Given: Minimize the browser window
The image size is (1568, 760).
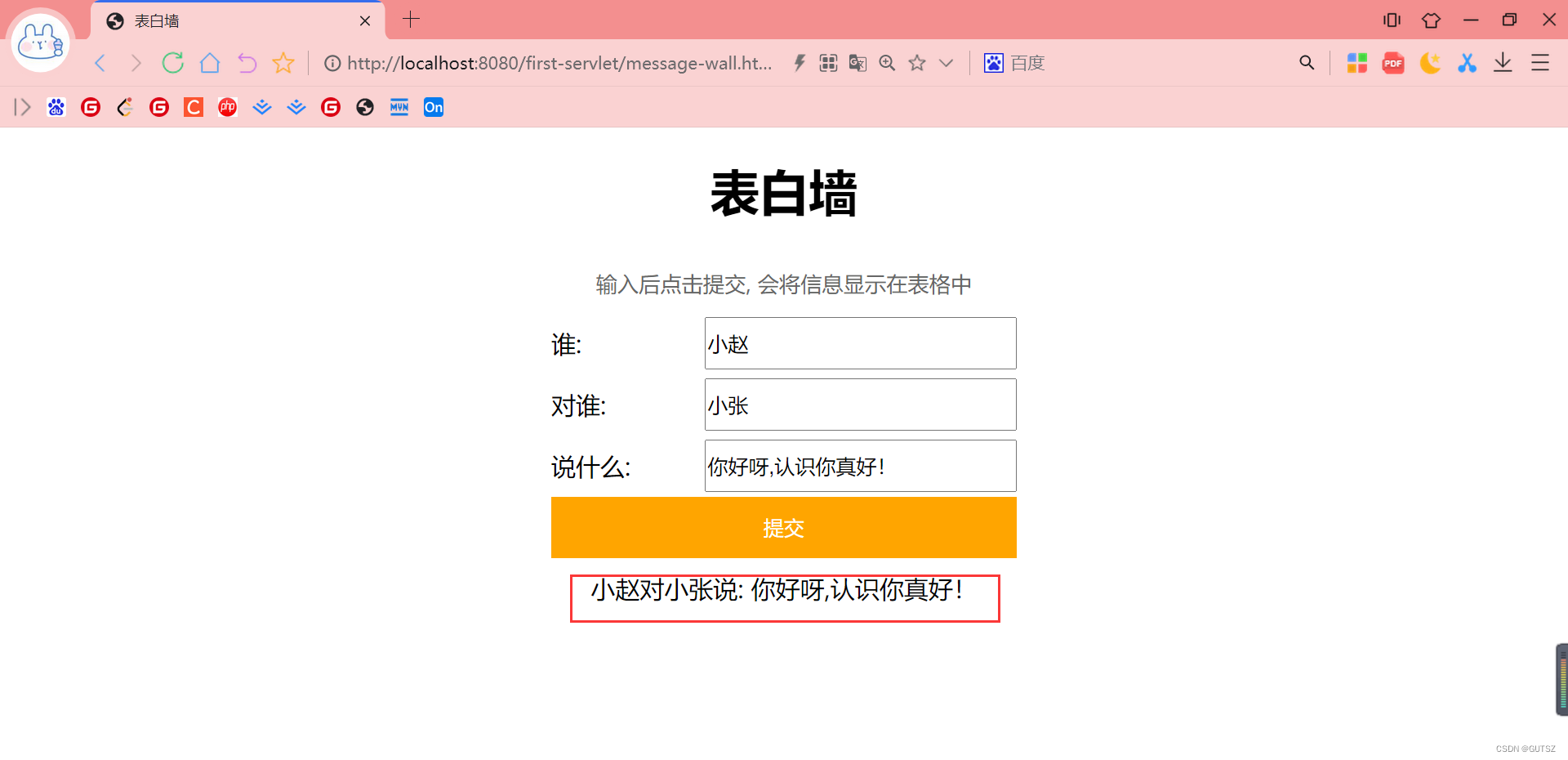Looking at the screenshot, I should click(x=1471, y=20).
